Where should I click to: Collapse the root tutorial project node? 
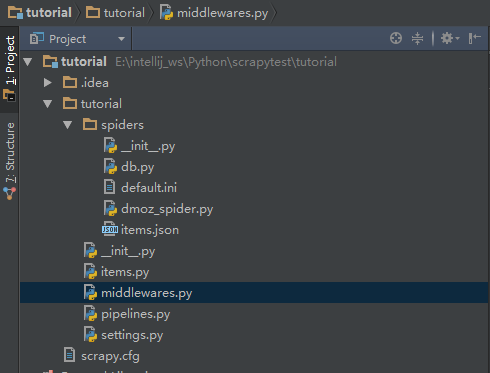(28, 62)
